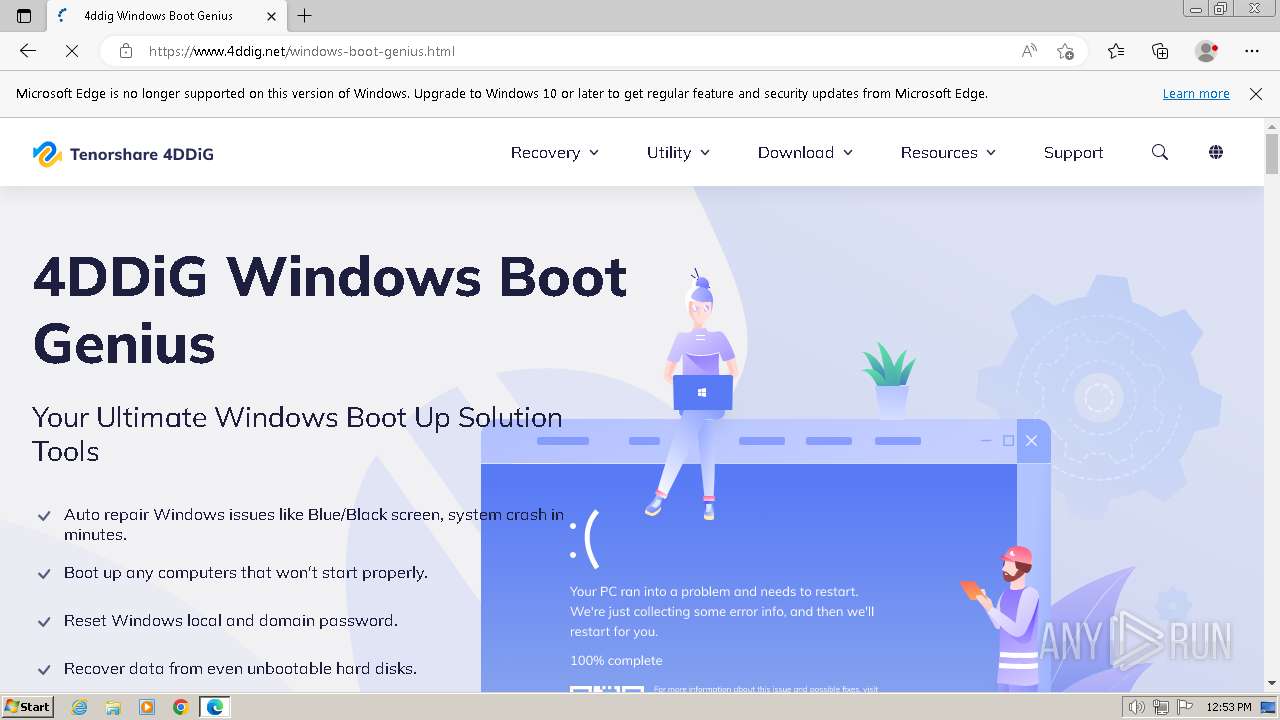1280x720 pixels.
Task: Open the Favorites list icon
Action: (1116, 51)
